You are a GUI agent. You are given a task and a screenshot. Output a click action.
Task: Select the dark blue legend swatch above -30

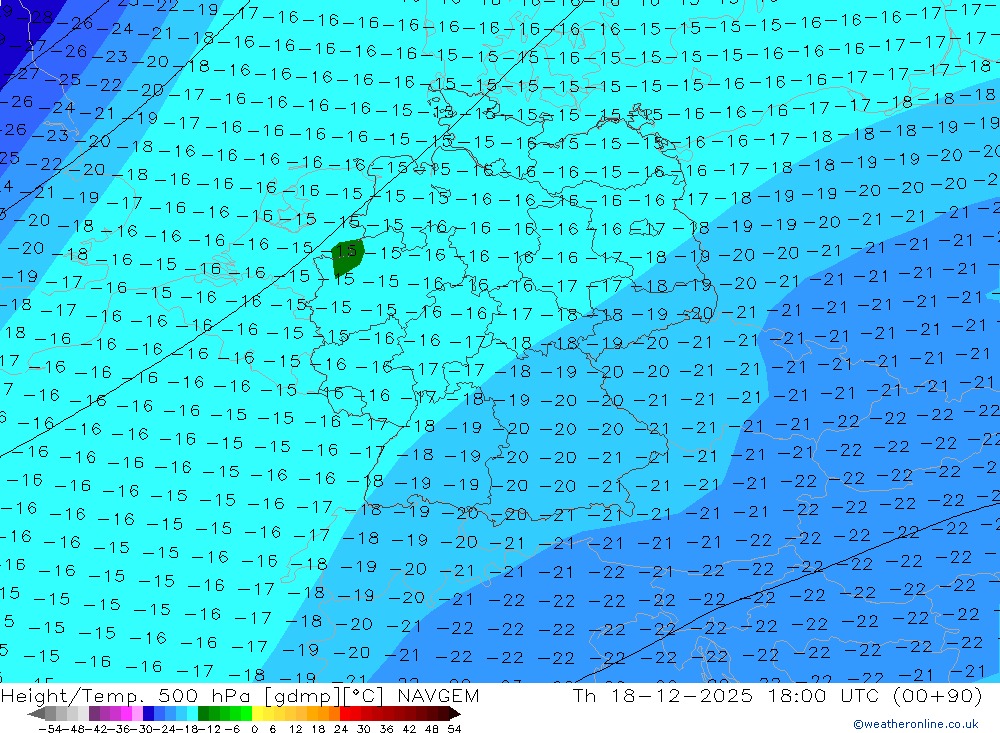coord(148,714)
